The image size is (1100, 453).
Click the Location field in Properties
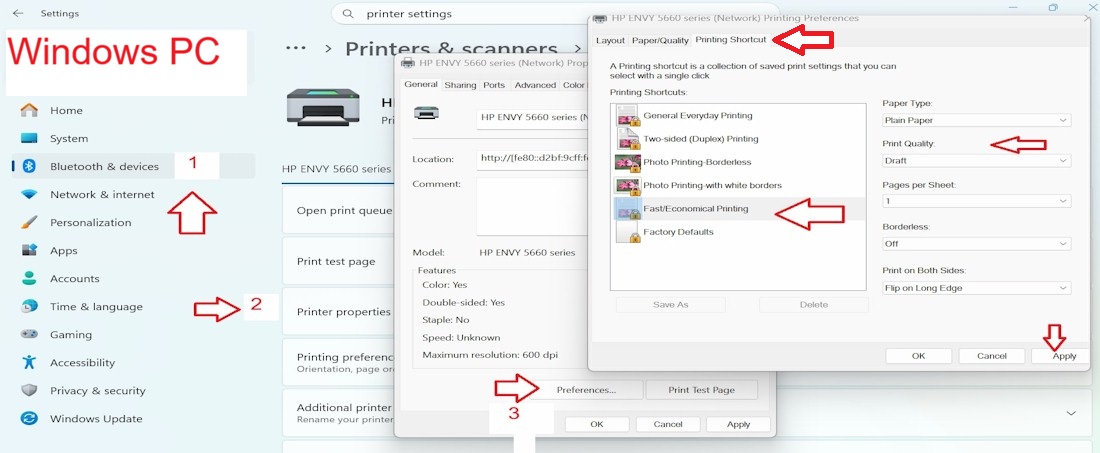[x=532, y=159]
